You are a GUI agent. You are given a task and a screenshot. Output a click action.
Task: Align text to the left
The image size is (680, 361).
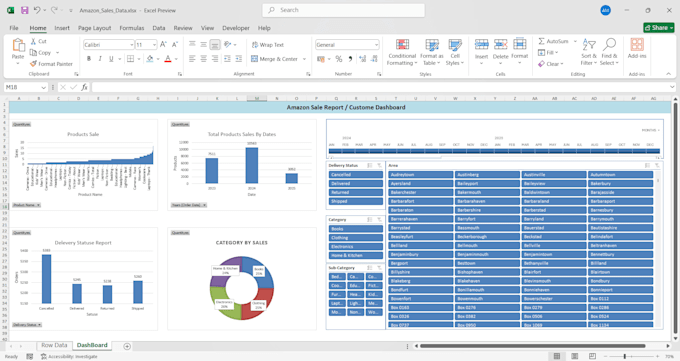coord(192,59)
